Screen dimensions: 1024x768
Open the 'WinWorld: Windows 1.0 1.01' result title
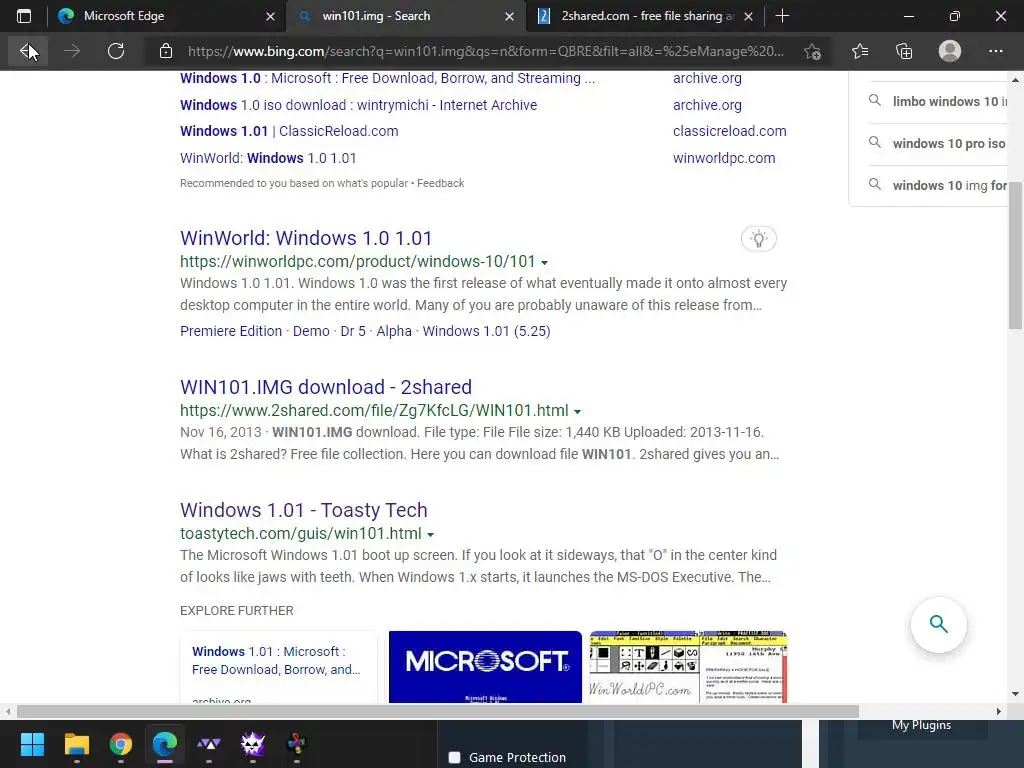pyautogui.click(x=306, y=238)
